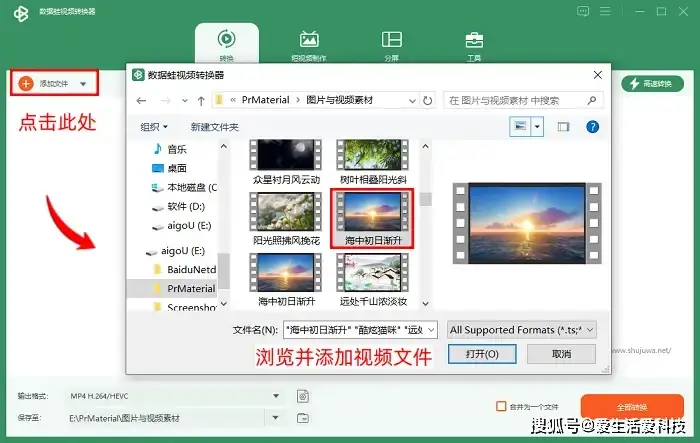Open the 工具 toolbox icon
Image resolution: width=700 pixels, height=443 pixels.
coord(474,41)
